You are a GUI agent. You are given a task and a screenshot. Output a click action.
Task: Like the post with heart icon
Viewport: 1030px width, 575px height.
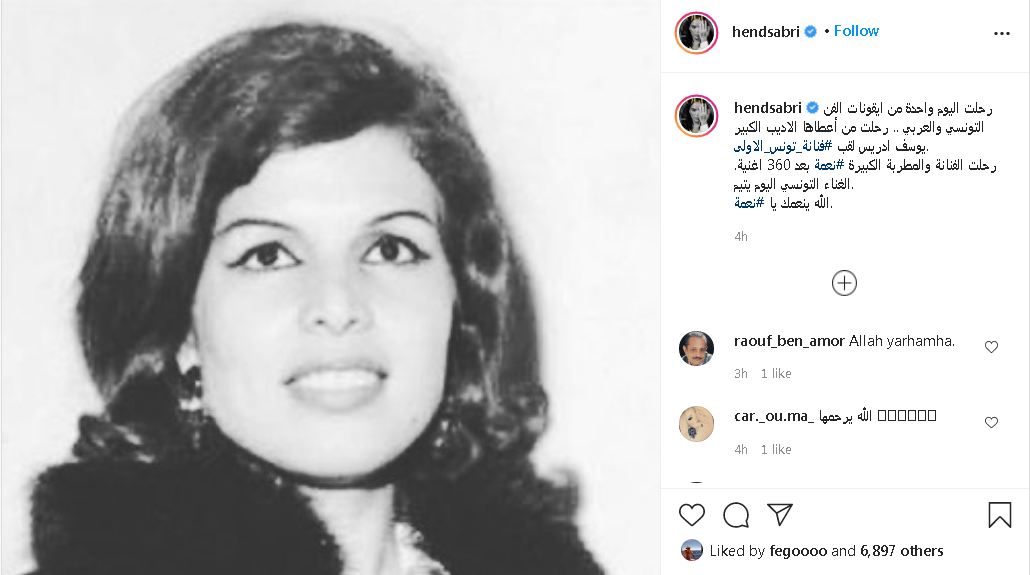[692, 515]
